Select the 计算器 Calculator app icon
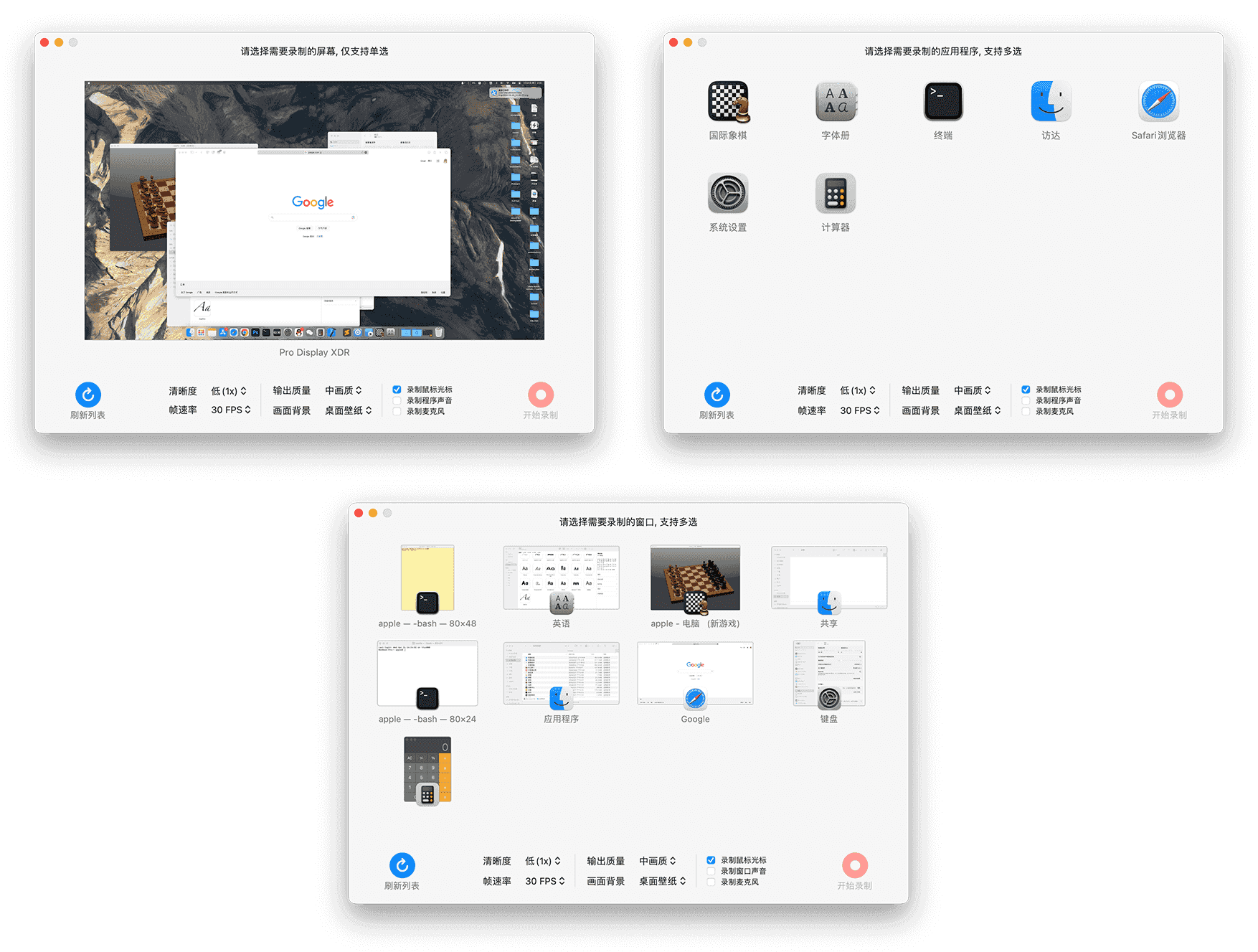Screen dimensions: 1258x952 (x=836, y=194)
